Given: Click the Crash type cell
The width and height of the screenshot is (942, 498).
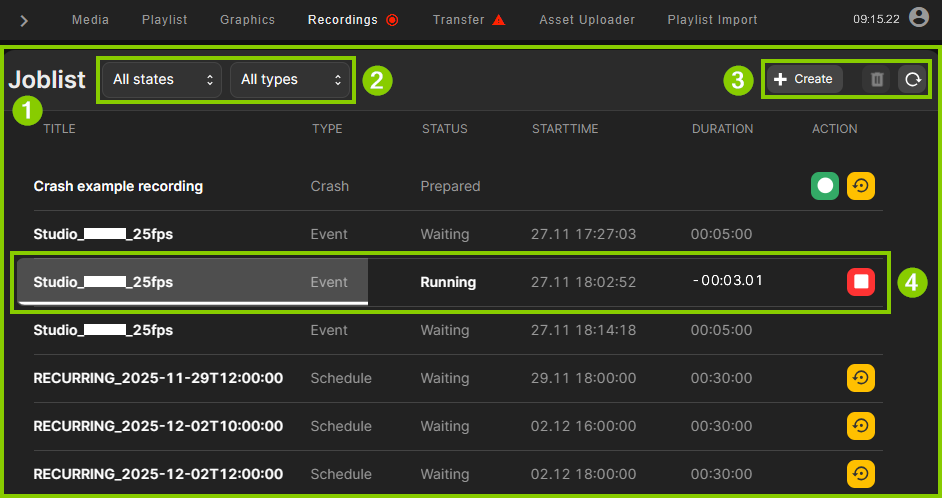Looking at the screenshot, I should click(330, 186).
